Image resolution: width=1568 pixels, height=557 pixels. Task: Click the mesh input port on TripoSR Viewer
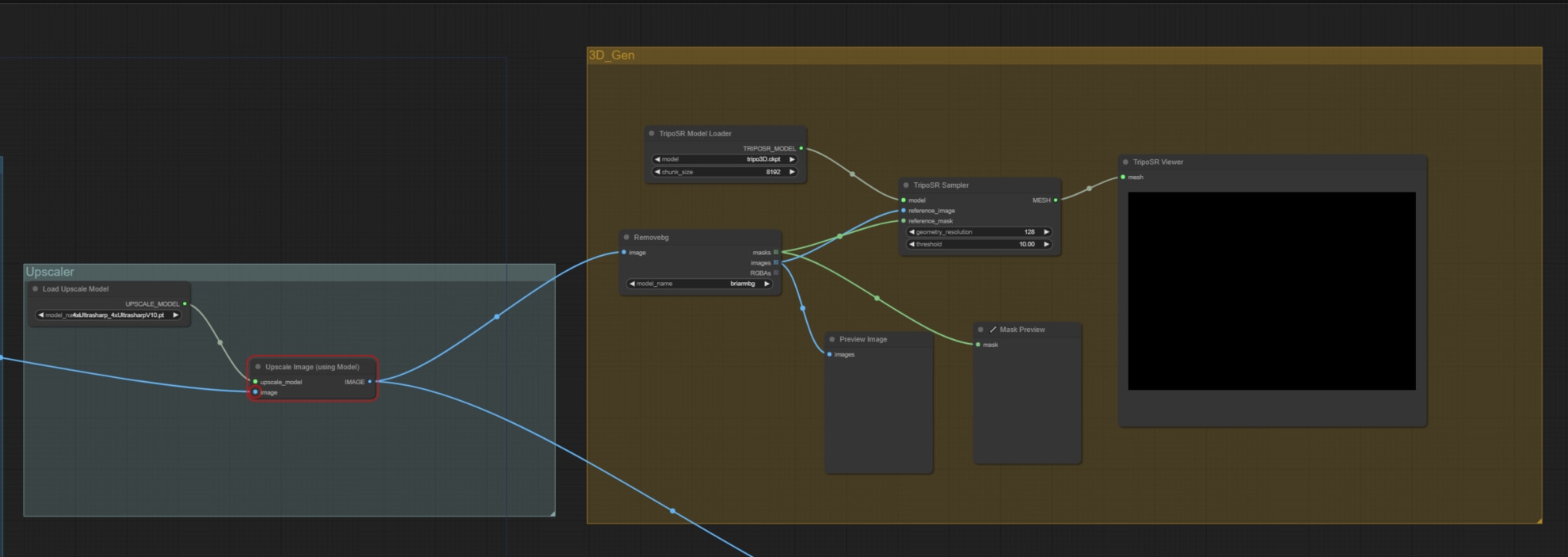click(x=1123, y=177)
